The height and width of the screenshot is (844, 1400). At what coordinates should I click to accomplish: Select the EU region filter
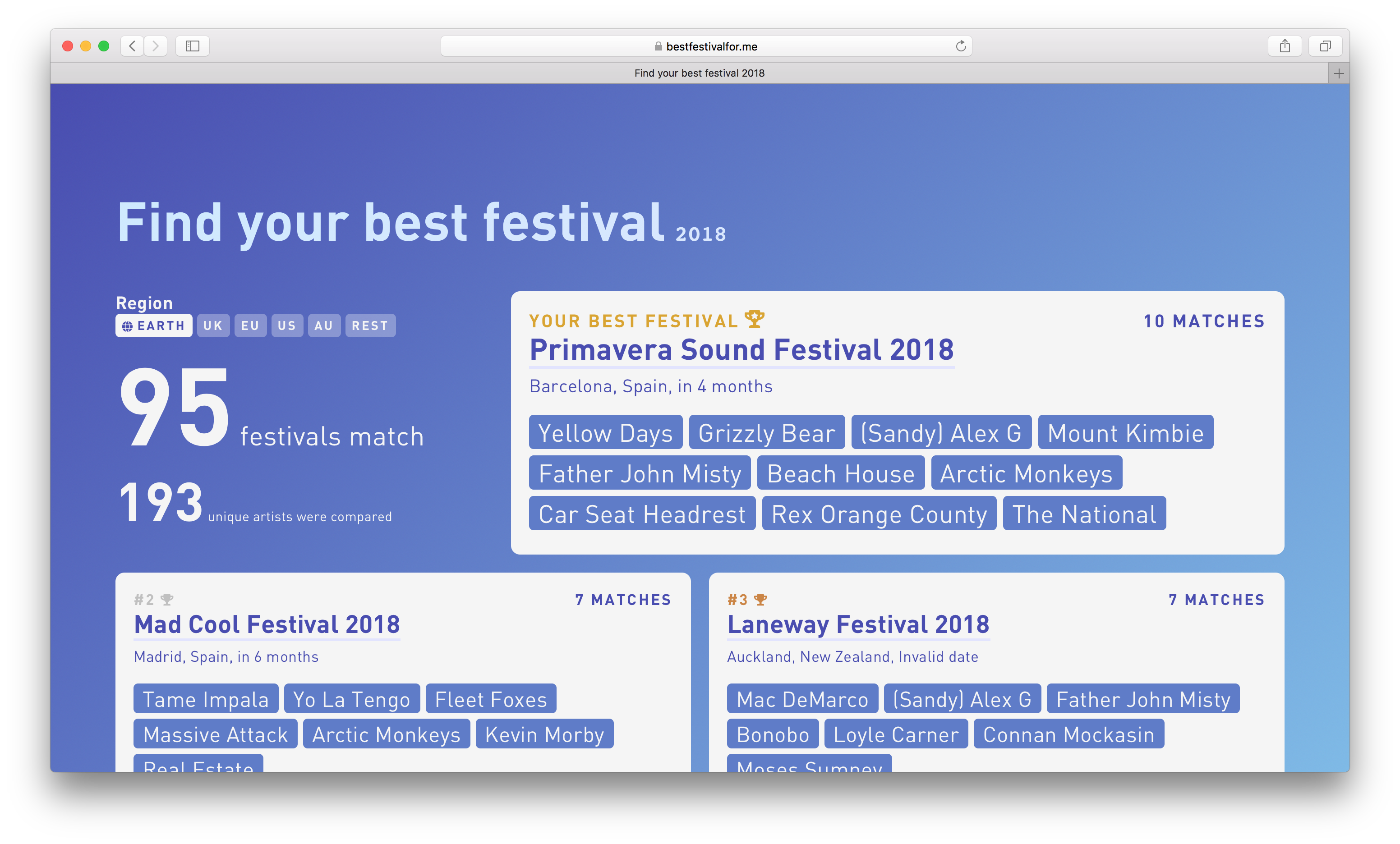pyautogui.click(x=250, y=326)
